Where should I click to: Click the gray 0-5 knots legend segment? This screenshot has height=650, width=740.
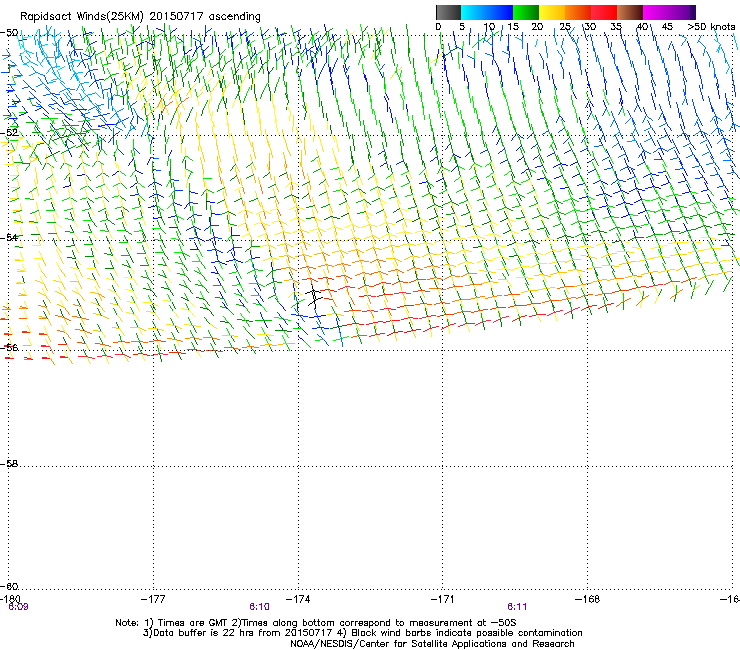[x=448, y=12]
